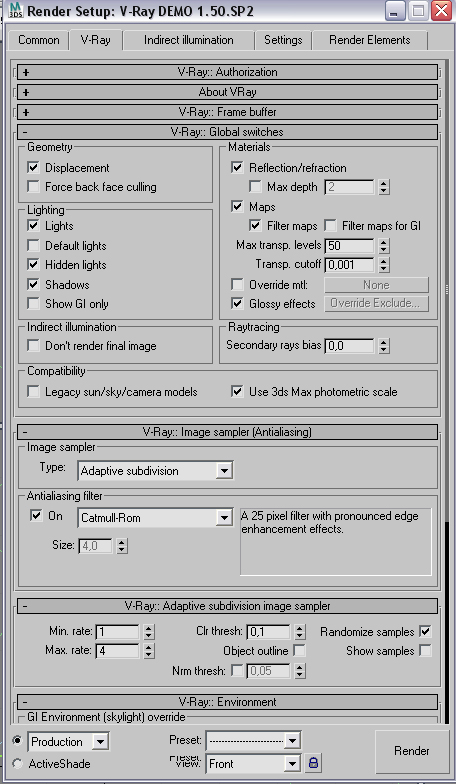Toggle Glossy effects checkbox
The image size is (456, 784).
237,304
